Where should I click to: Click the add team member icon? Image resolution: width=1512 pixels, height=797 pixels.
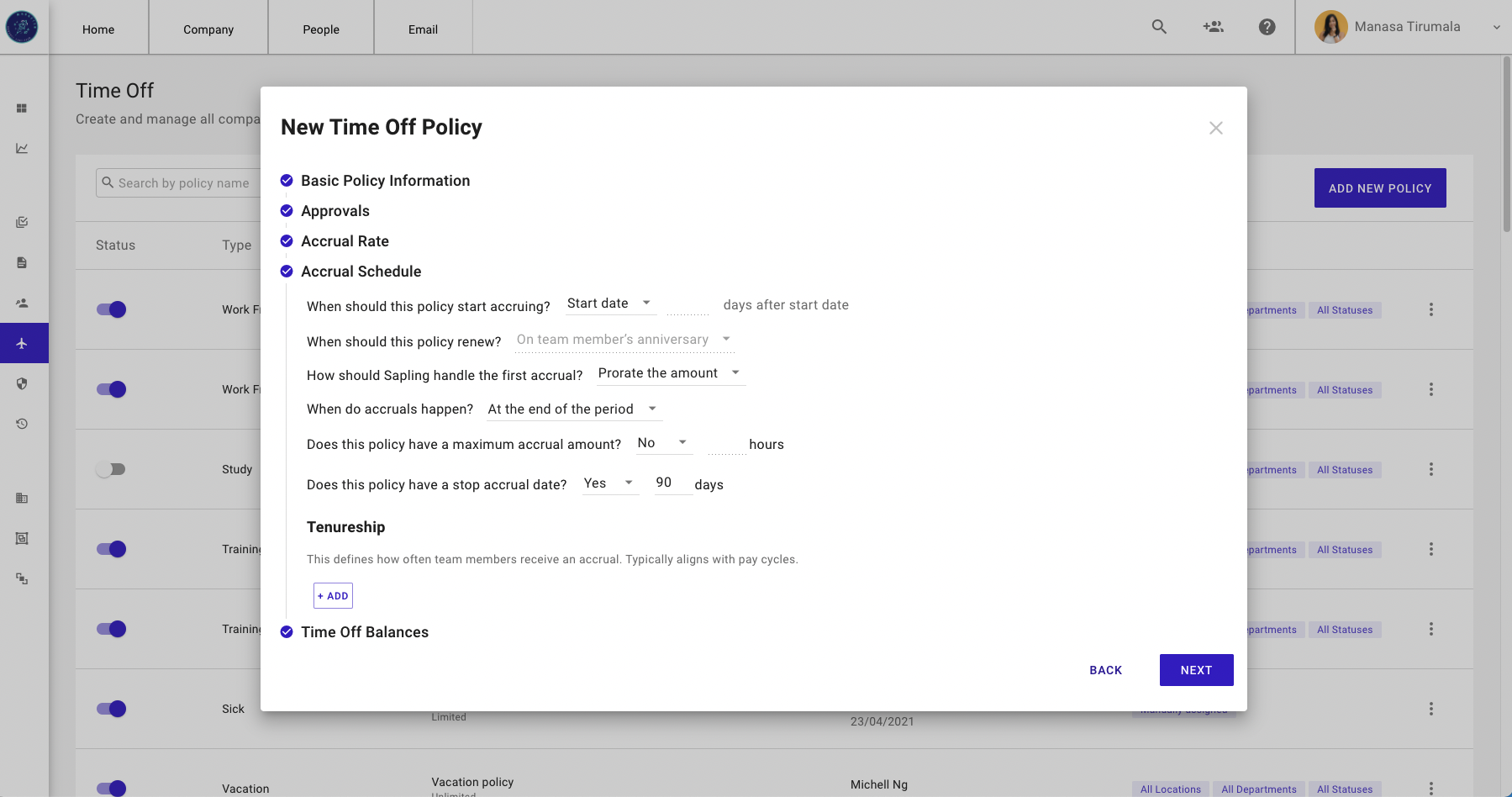[x=1213, y=27]
